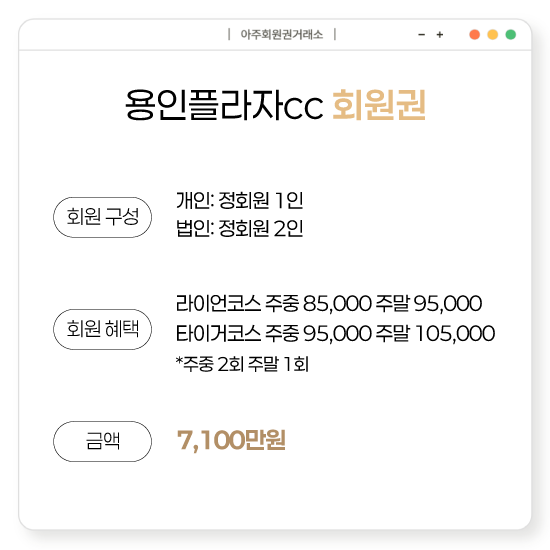Click the 용인플라자cc heading text
This screenshot has height=550, width=550.
224,105
